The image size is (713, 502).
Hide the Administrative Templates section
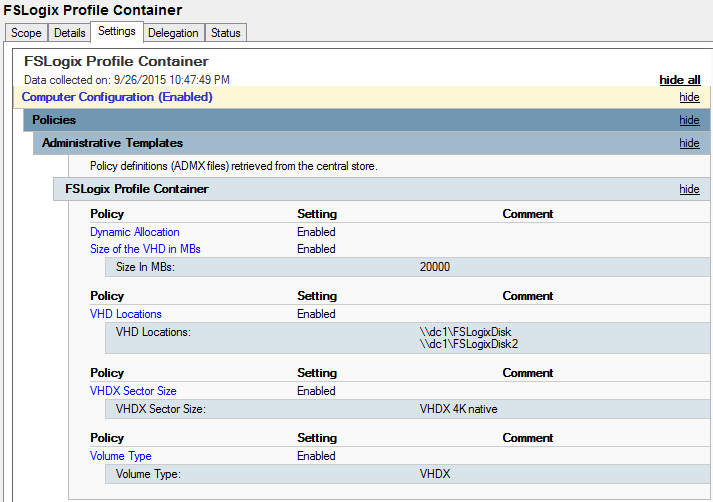point(689,143)
